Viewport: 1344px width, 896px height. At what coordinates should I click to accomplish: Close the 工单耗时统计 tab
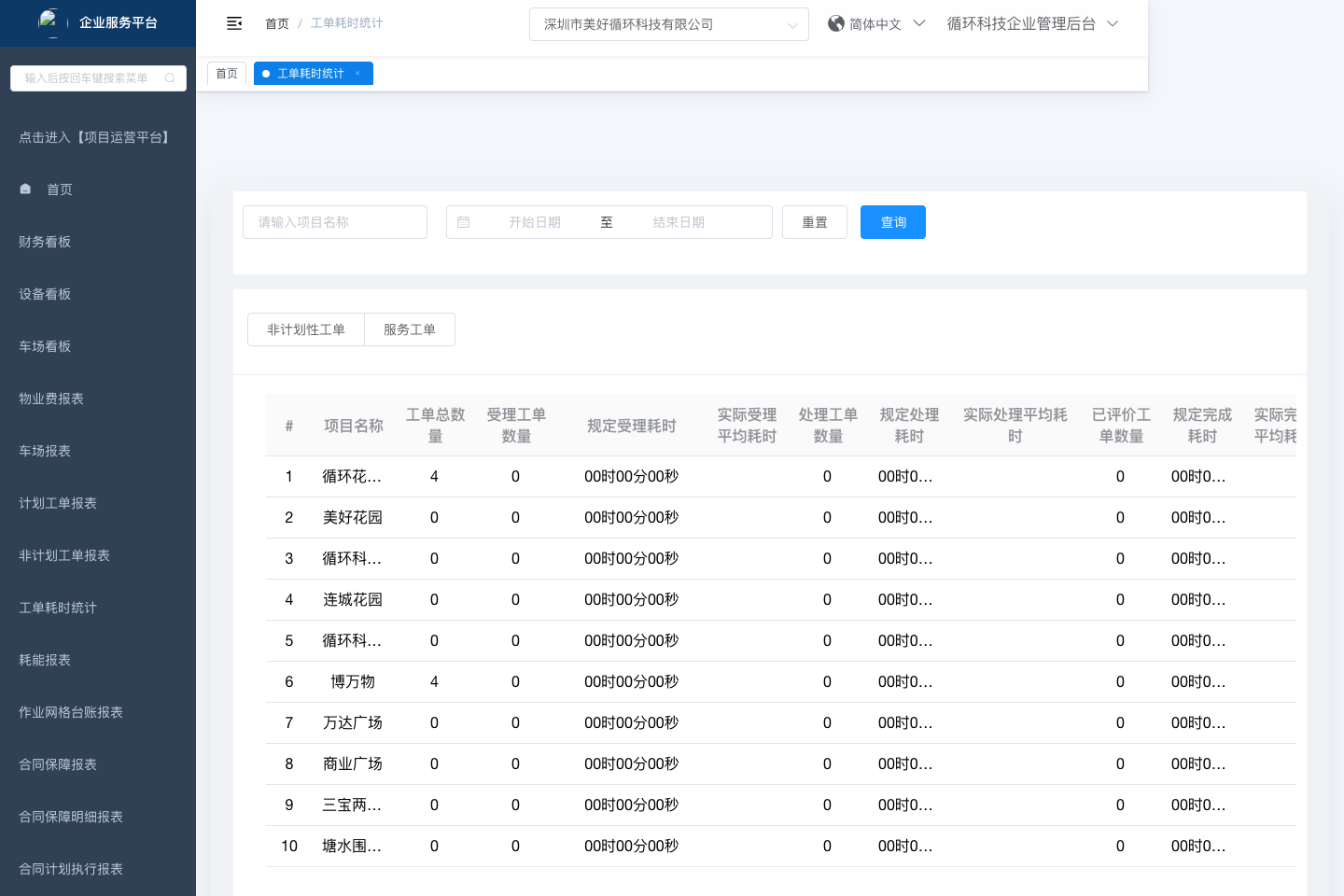(x=357, y=74)
